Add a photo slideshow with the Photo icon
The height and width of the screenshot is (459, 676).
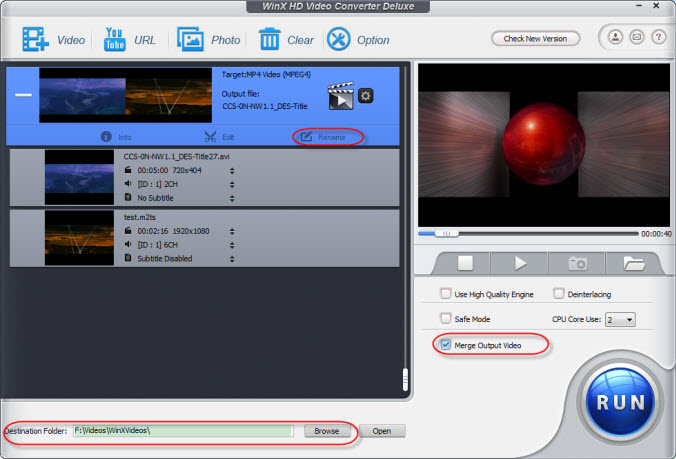click(190, 39)
